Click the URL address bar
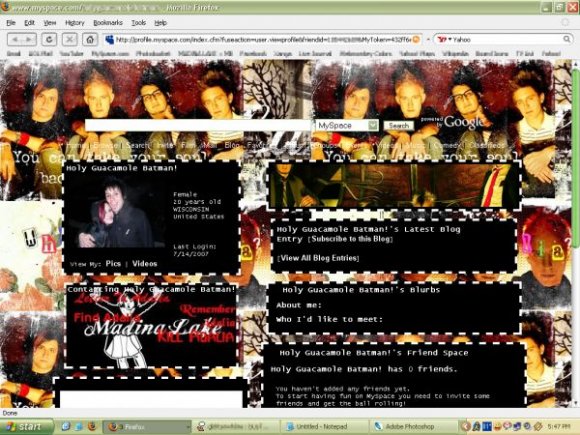580x435 pixels. pos(263,39)
